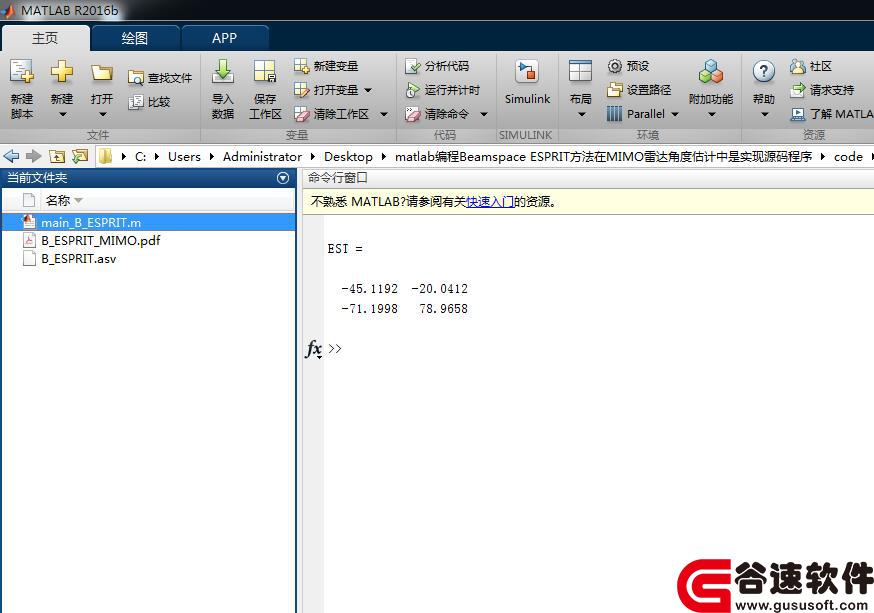This screenshot has height=613, width=874.
Task: Expand the Clear Commands (清除命令) dropdown arrow
Action: pos(484,115)
